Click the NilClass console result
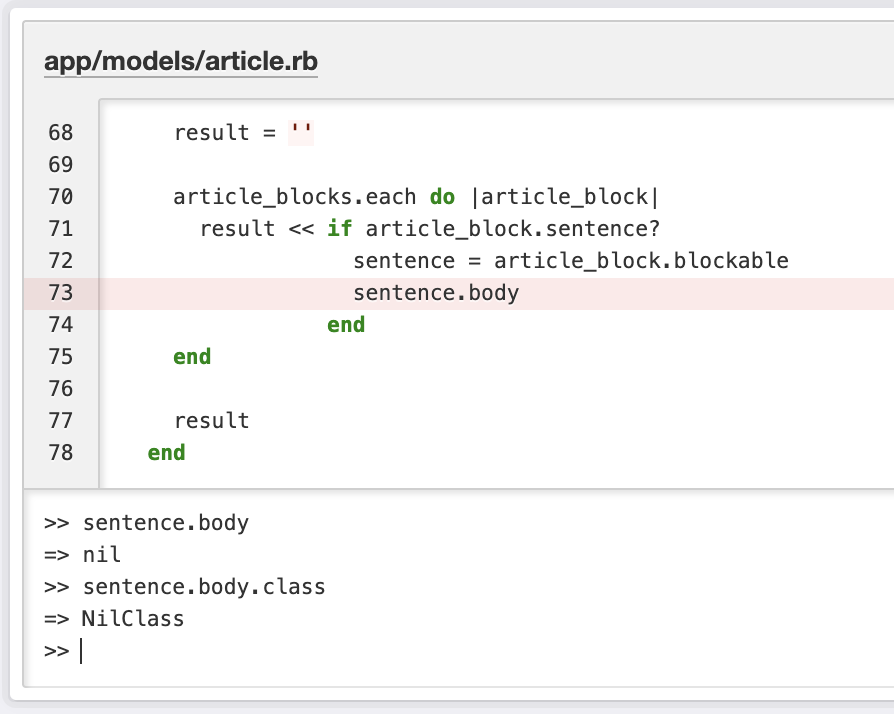 [133, 619]
